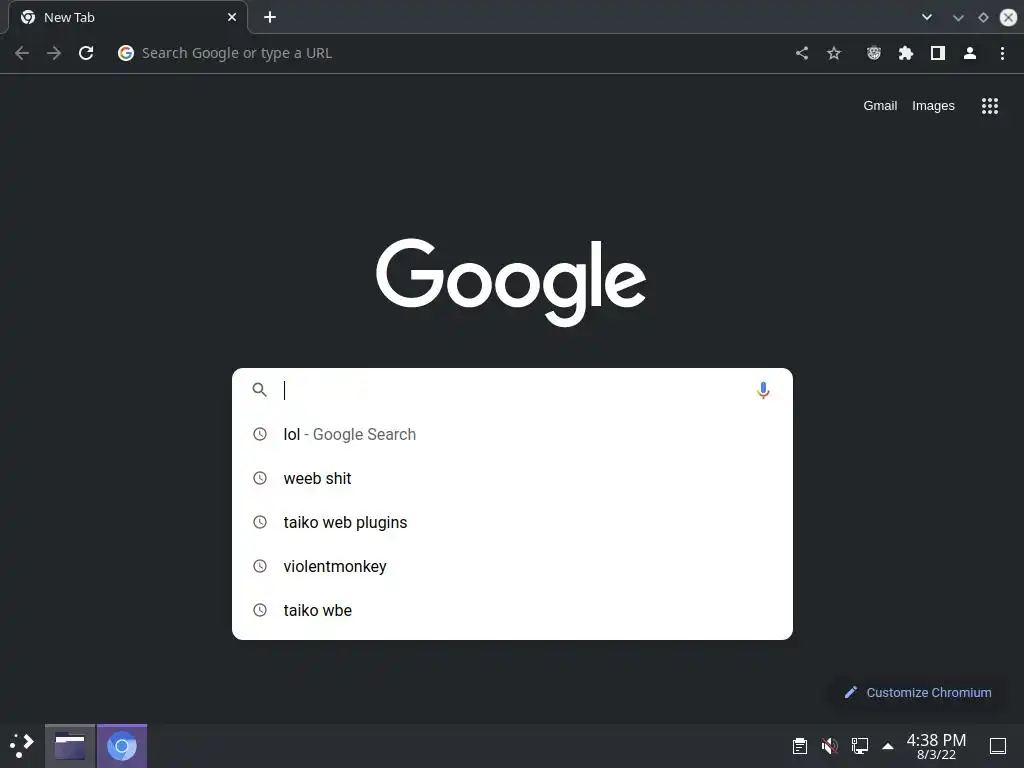Open the network/display tray icon
Viewport: 1024px width, 768px height.
point(859,746)
